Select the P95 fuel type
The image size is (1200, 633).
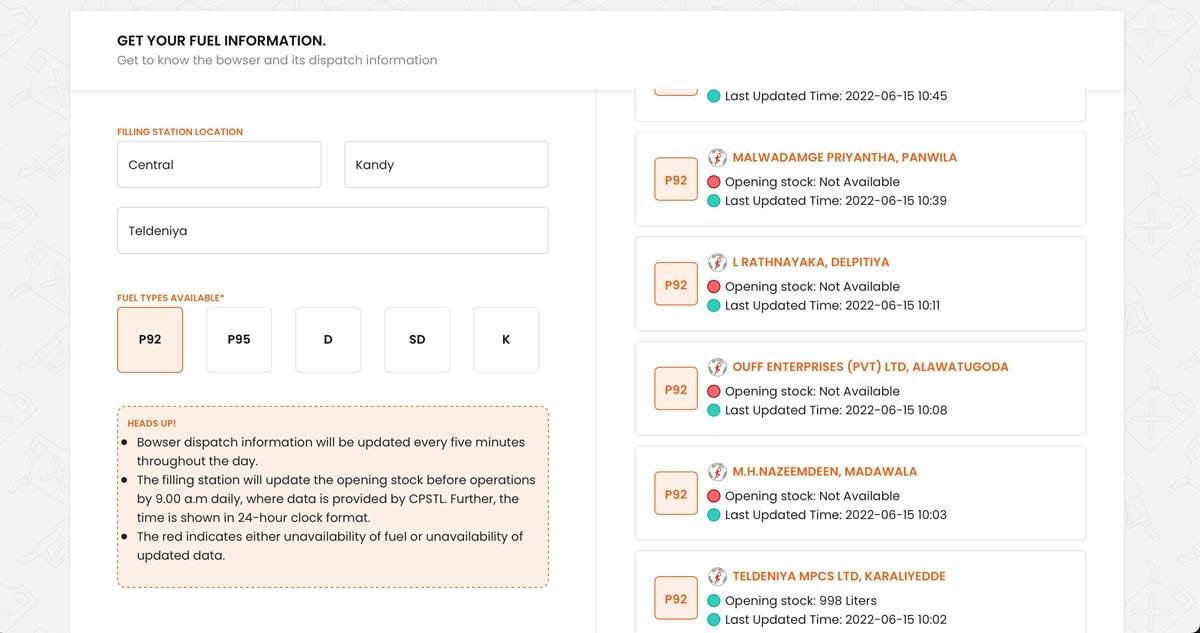(x=239, y=340)
